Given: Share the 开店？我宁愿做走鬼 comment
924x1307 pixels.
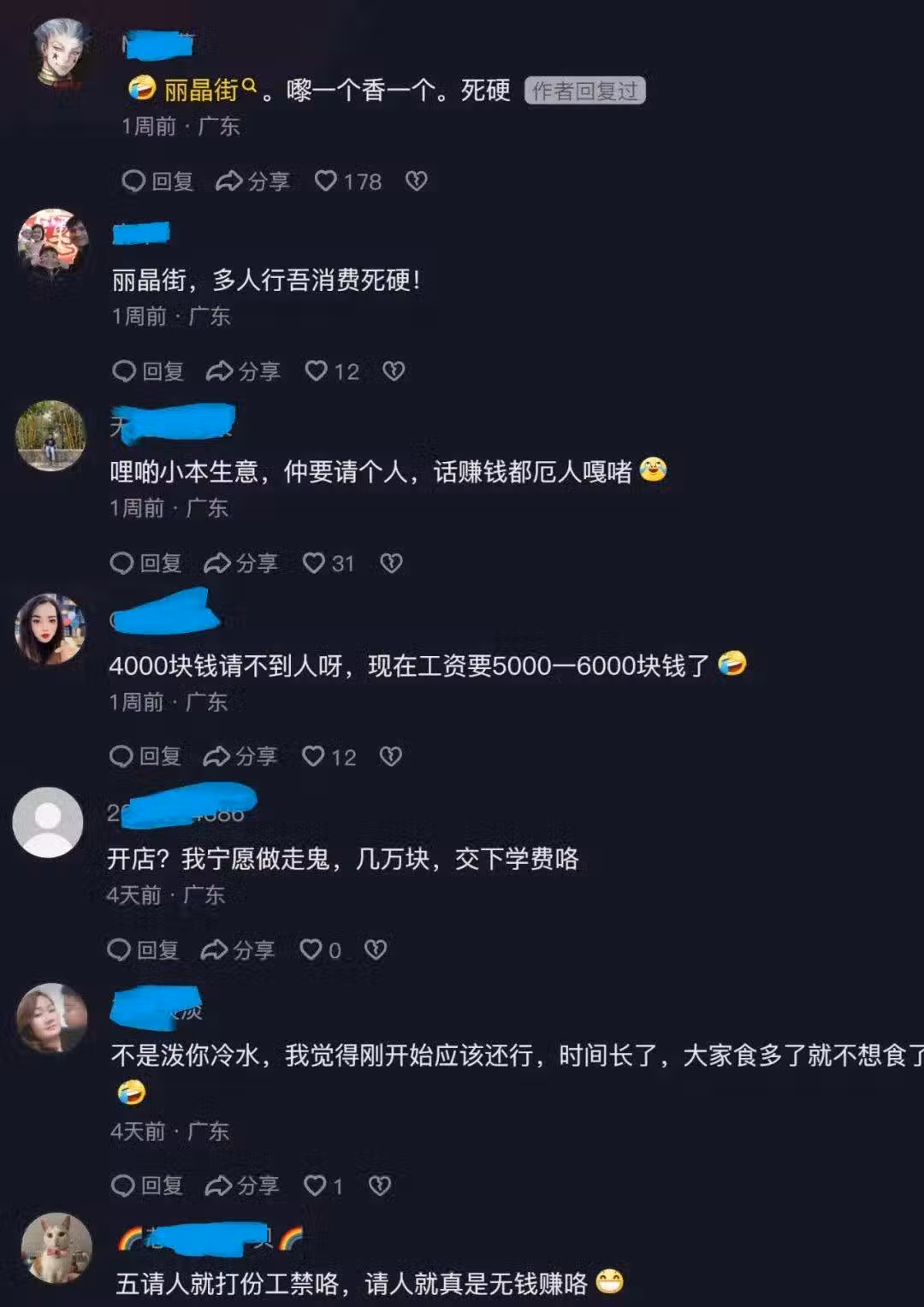Looking at the screenshot, I should 238,950.
